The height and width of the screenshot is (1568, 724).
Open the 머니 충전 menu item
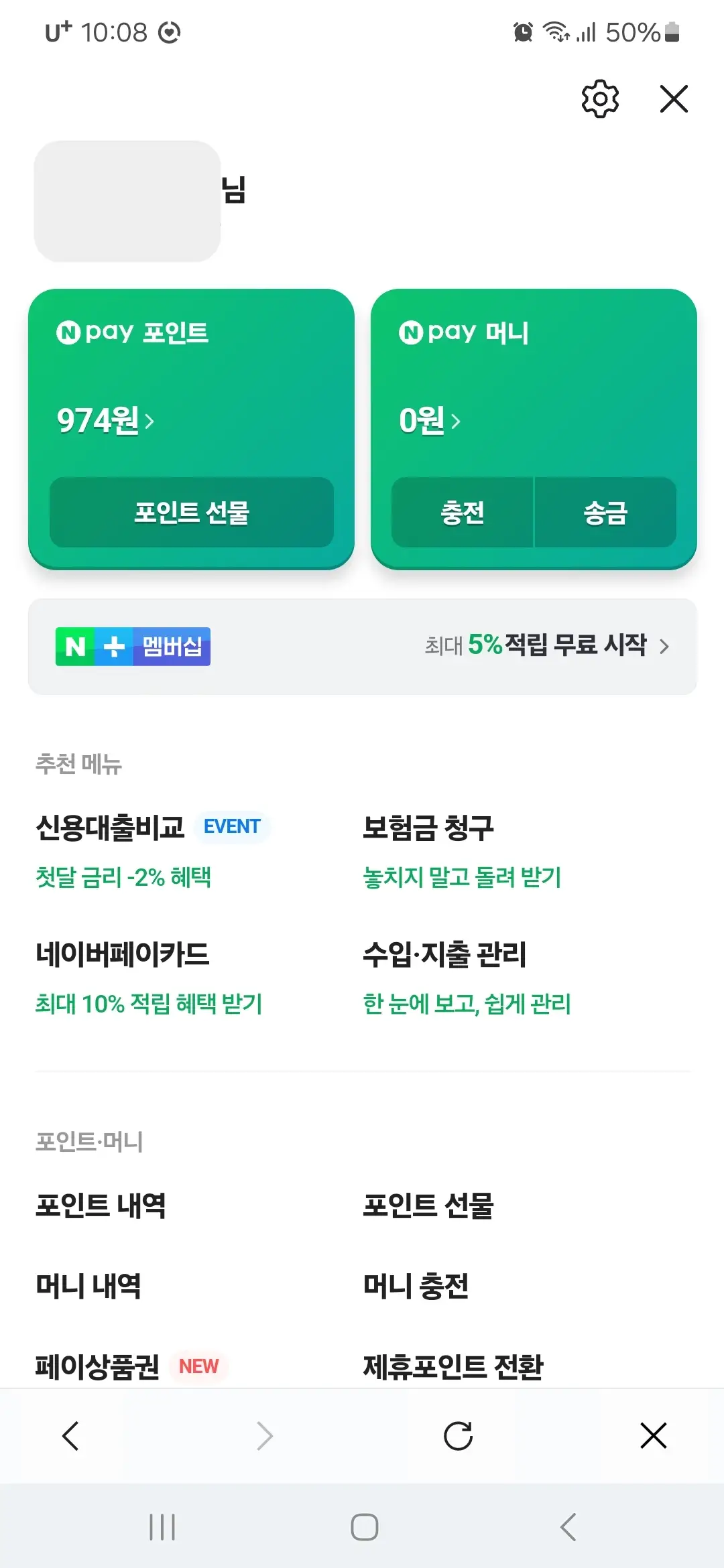click(416, 1285)
